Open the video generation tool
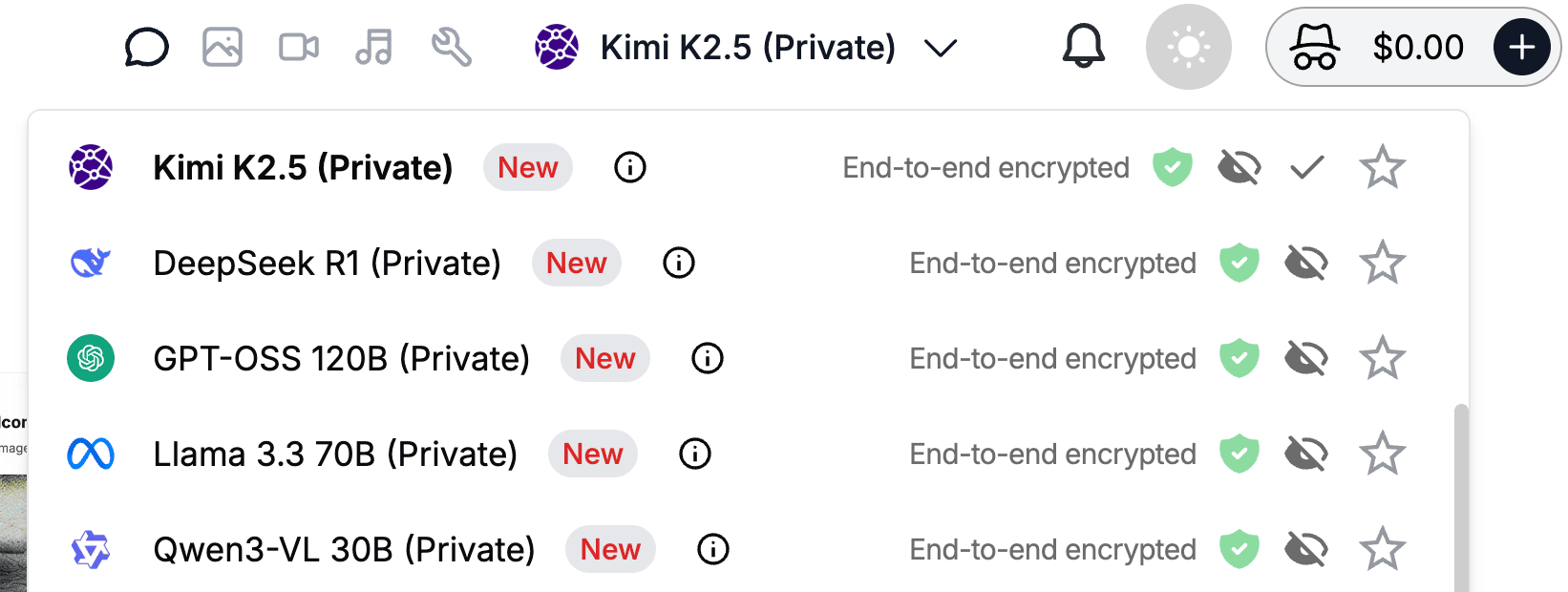This screenshot has height=592, width=1568. pos(297,46)
